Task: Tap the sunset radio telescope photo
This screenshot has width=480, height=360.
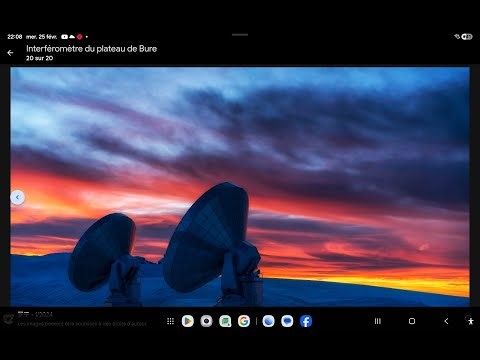Action: 240,187
